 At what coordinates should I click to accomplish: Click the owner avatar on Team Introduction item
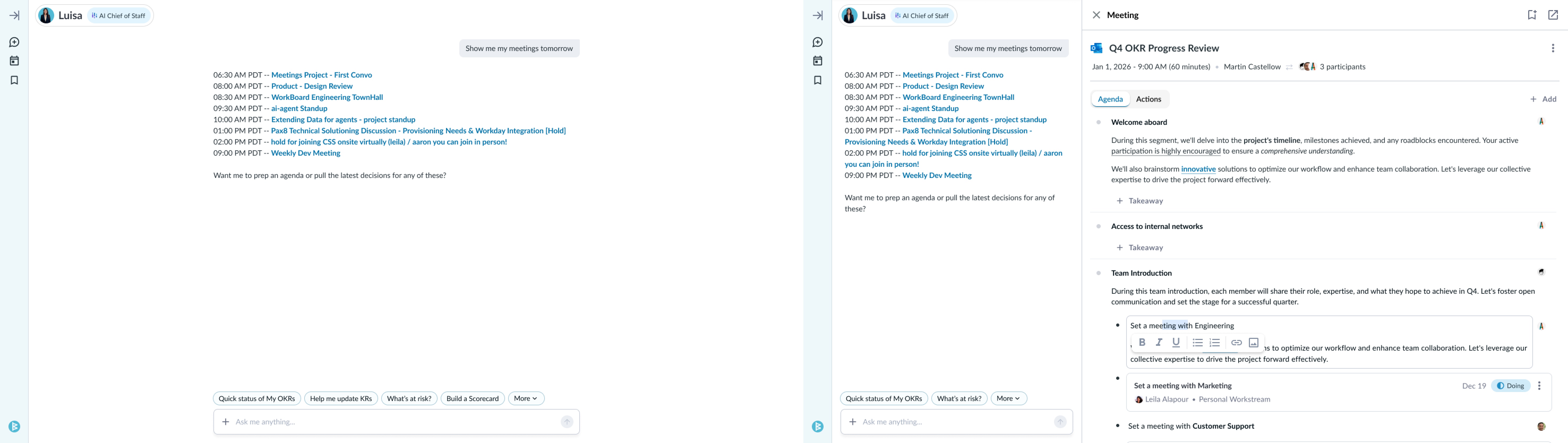[1541, 272]
